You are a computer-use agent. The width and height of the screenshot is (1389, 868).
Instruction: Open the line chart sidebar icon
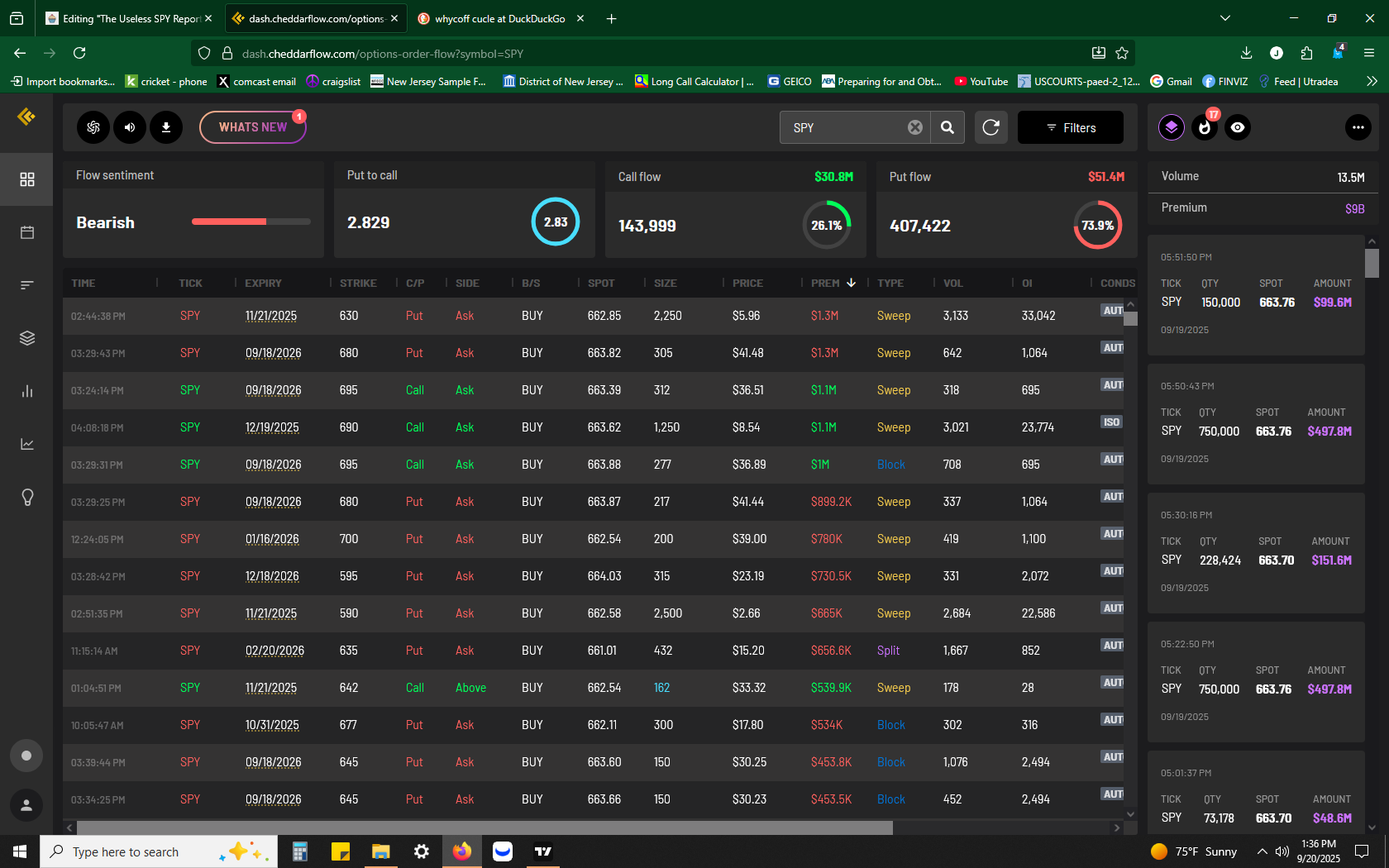(x=27, y=444)
